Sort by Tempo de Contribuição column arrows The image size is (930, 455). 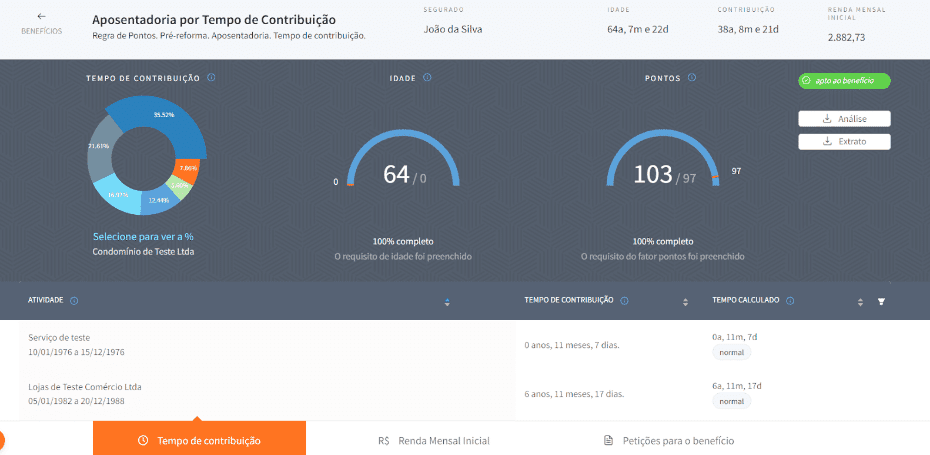coord(685,301)
